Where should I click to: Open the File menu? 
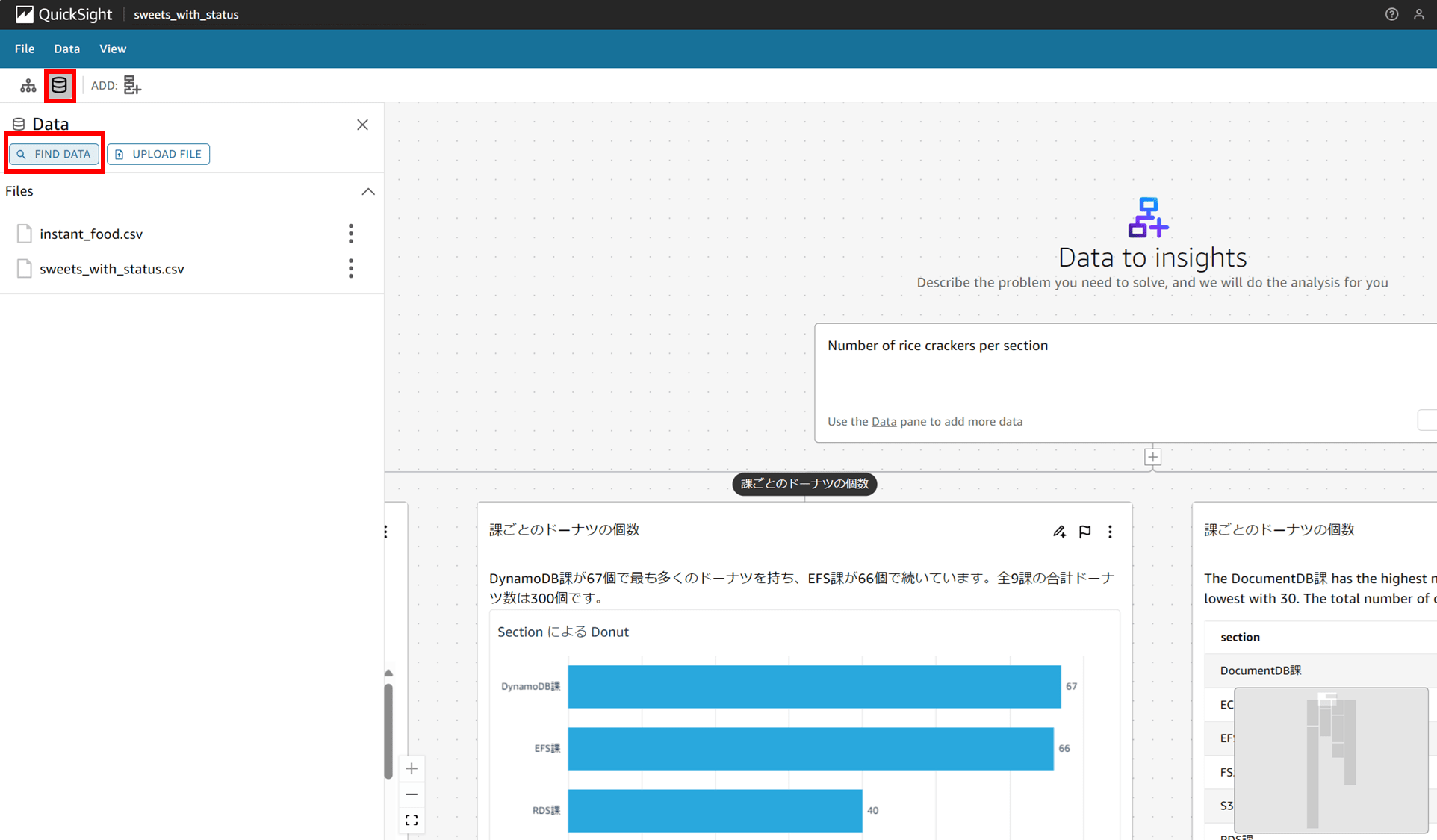[x=25, y=49]
